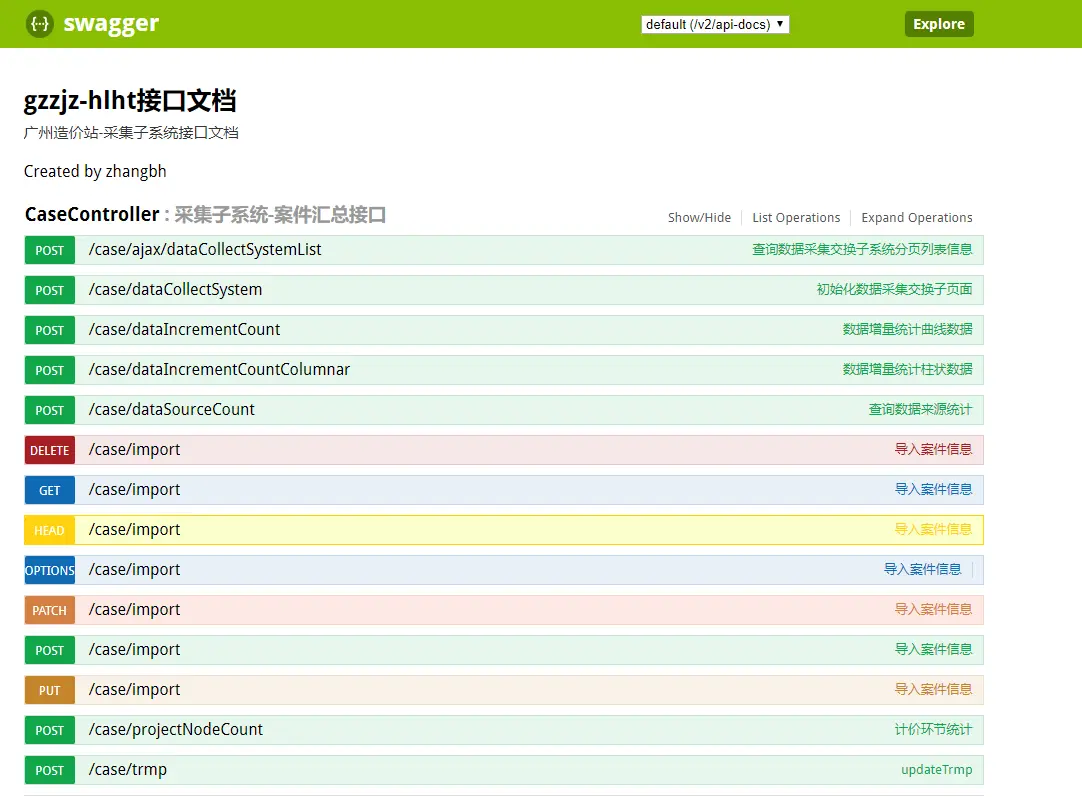Expand /case/dataCollectSystem endpoint path
The width and height of the screenshot is (1082, 797).
click(175, 290)
